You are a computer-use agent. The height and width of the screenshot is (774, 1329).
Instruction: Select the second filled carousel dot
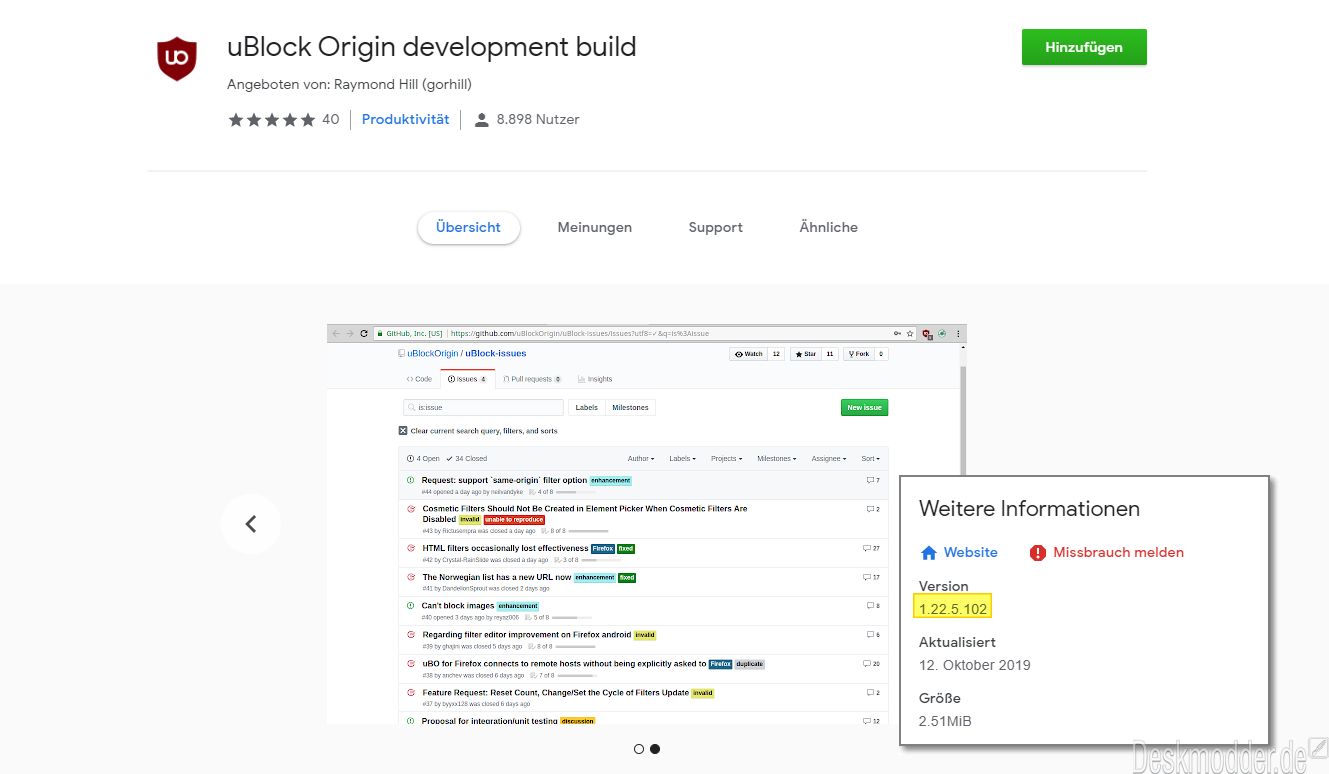pos(655,748)
